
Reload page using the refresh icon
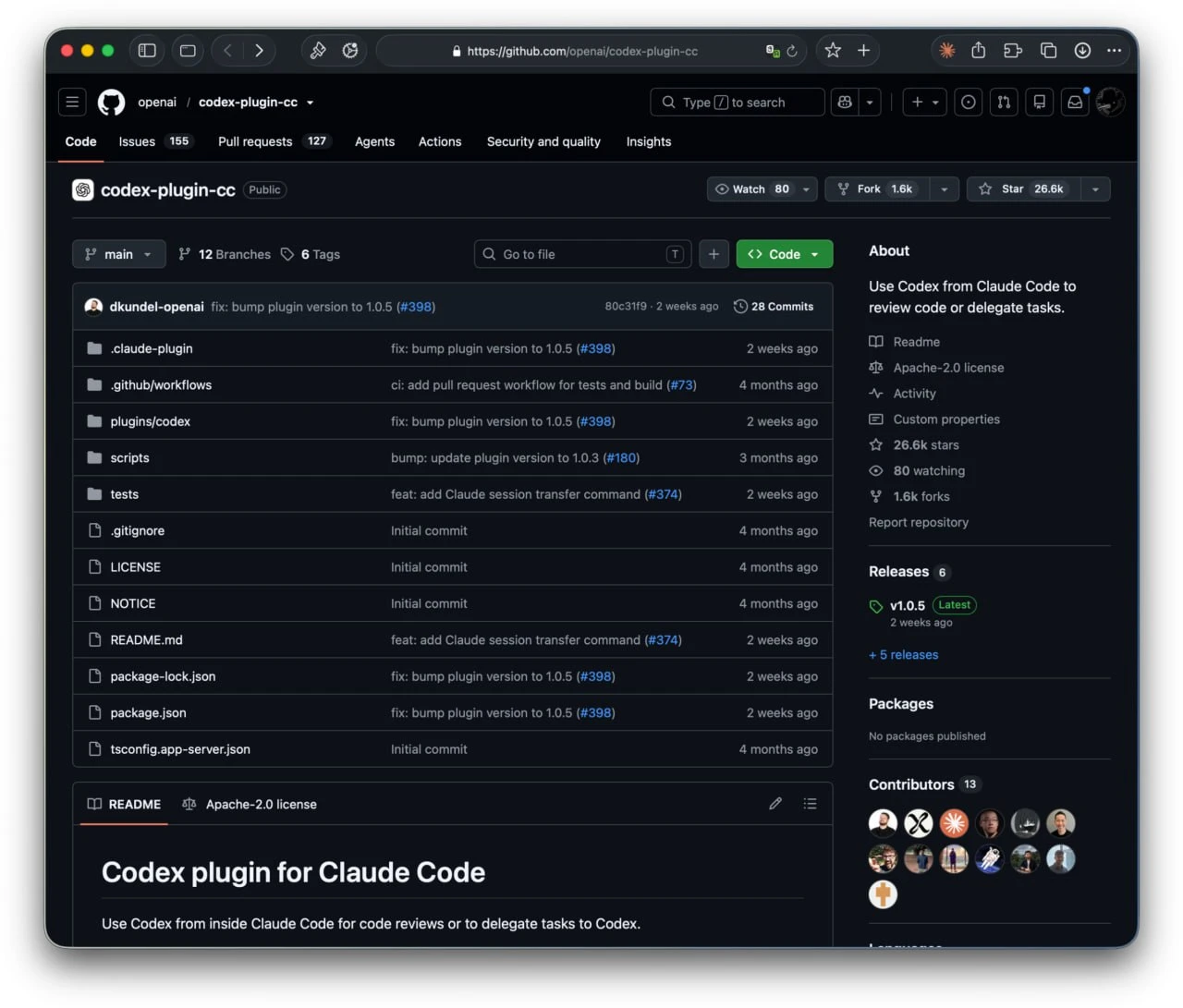click(x=792, y=51)
